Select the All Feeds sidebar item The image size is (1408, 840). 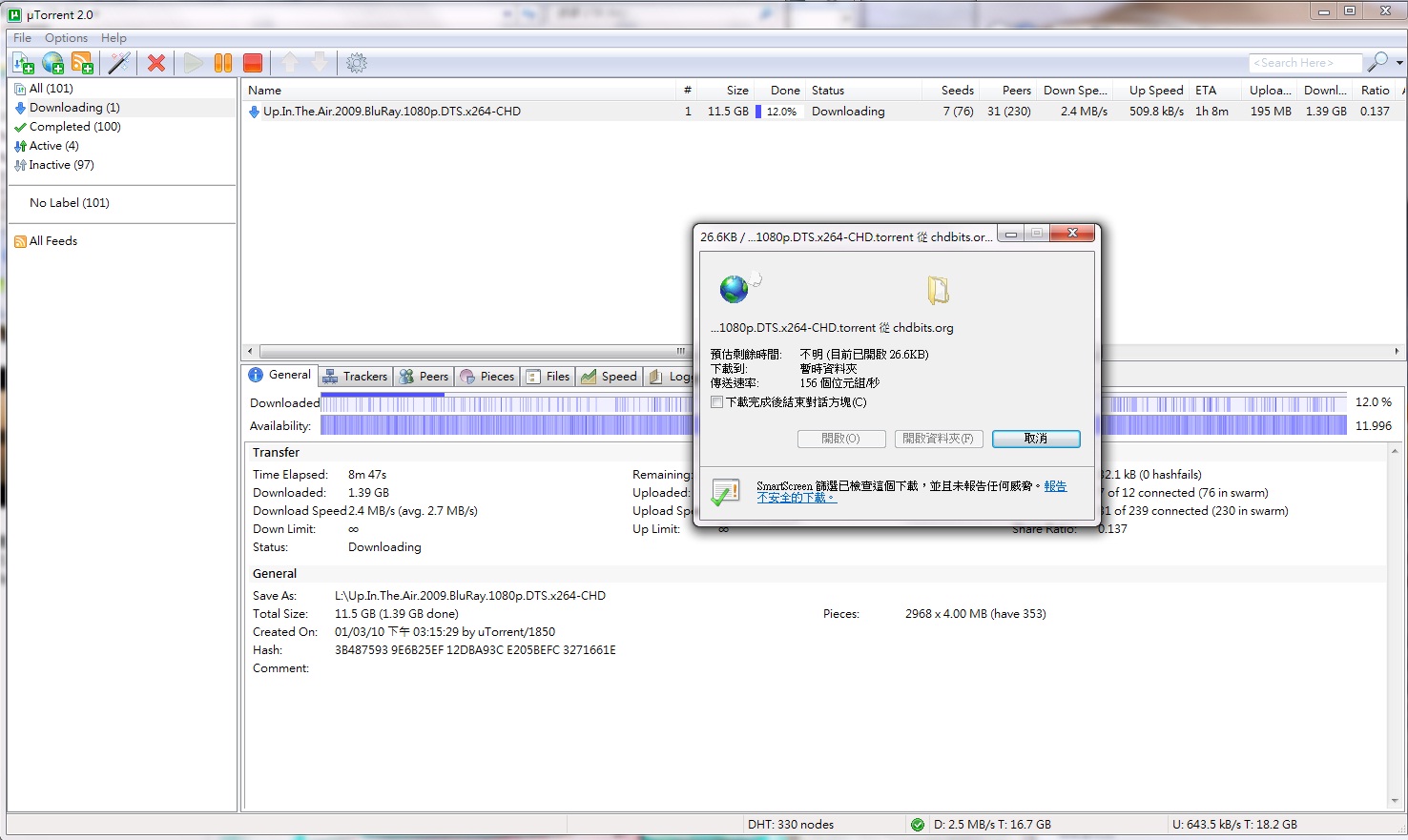tap(52, 241)
